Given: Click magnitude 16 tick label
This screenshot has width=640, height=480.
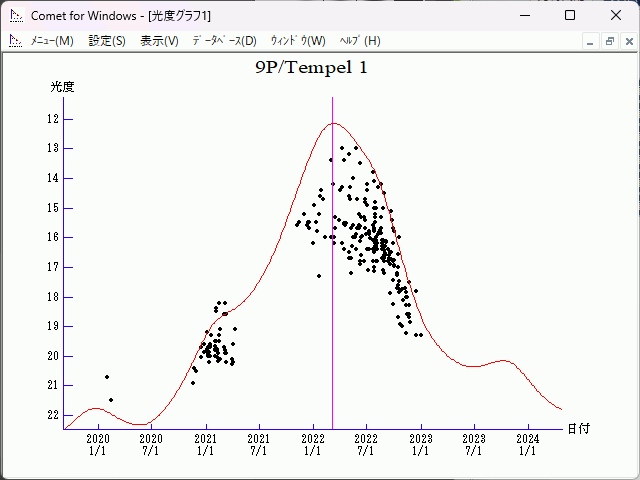Looking at the screenshot, I should coord(53,237).
